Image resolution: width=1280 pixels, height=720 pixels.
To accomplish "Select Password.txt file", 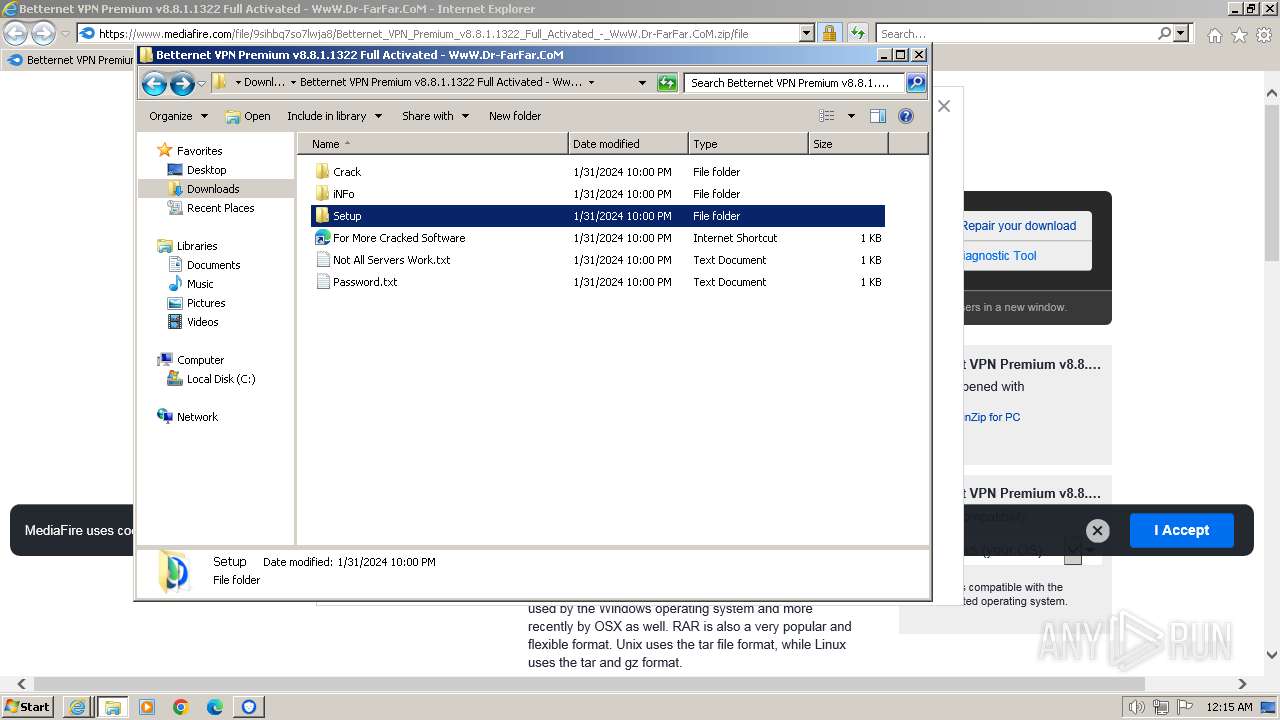I will (365, 282).
